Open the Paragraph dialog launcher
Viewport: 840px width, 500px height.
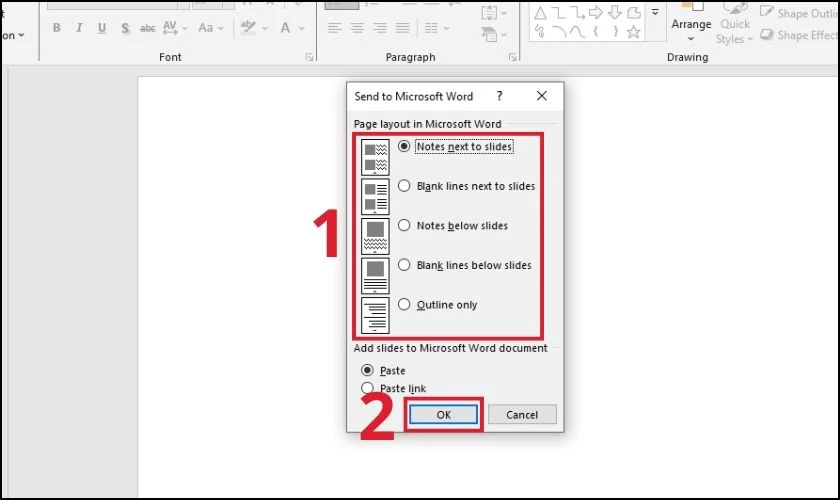[x=513, y=57]
